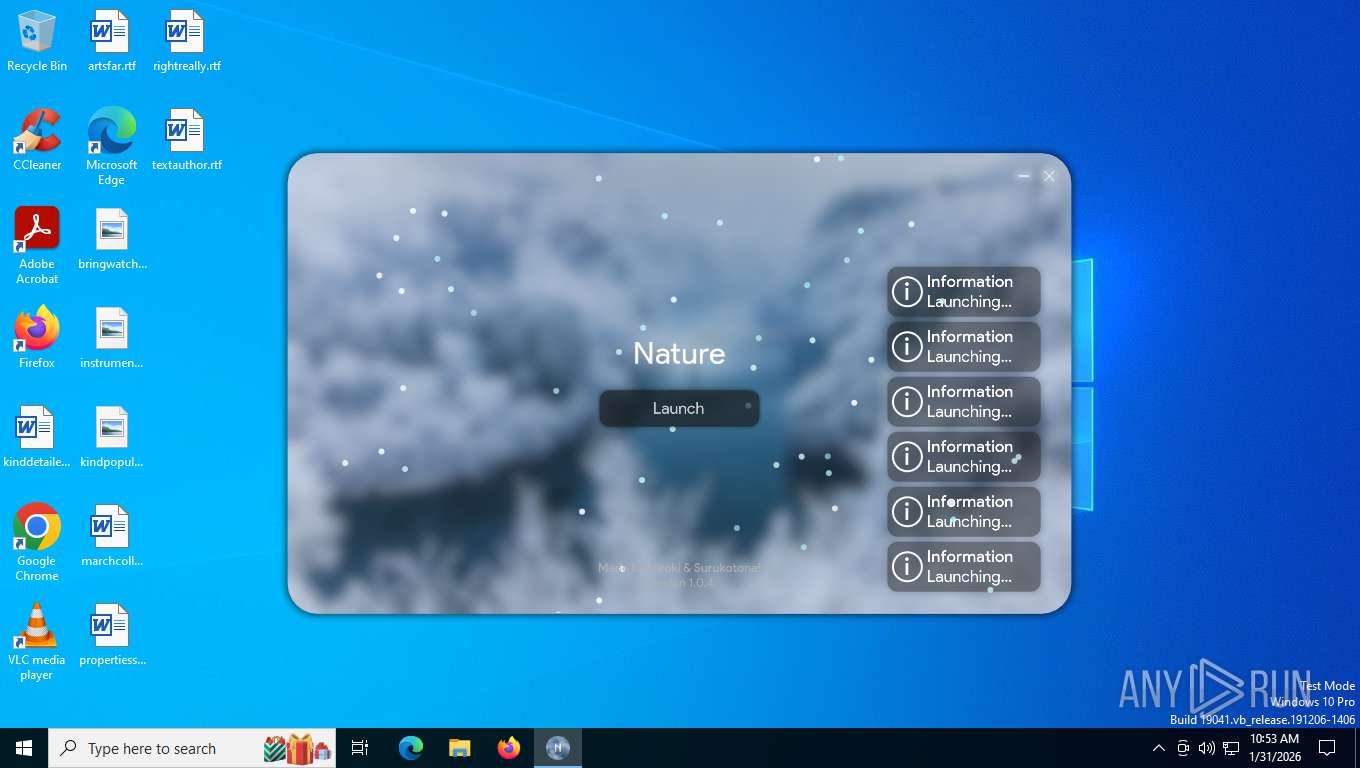Select the CCleaner desktop shortcut
Viewport: 1360px width, 768px height.
tap(37, 140)
